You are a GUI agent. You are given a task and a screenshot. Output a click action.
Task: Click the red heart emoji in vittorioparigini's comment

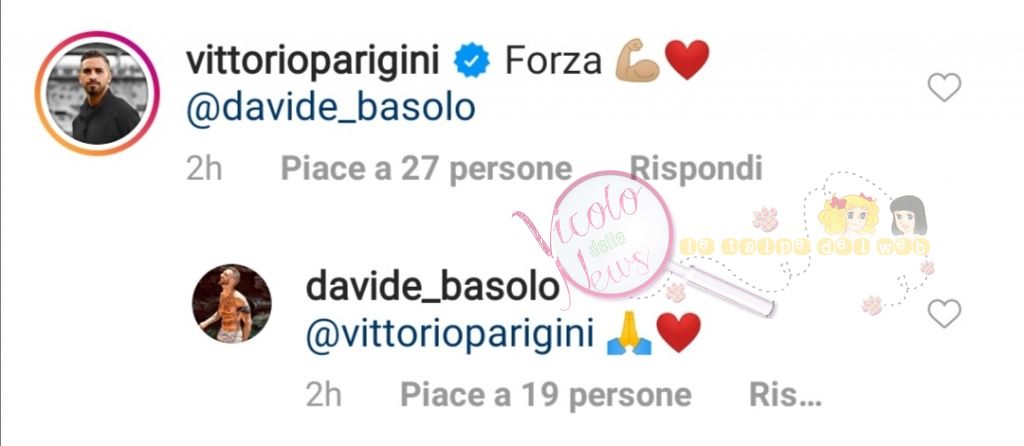click(686, 61)
